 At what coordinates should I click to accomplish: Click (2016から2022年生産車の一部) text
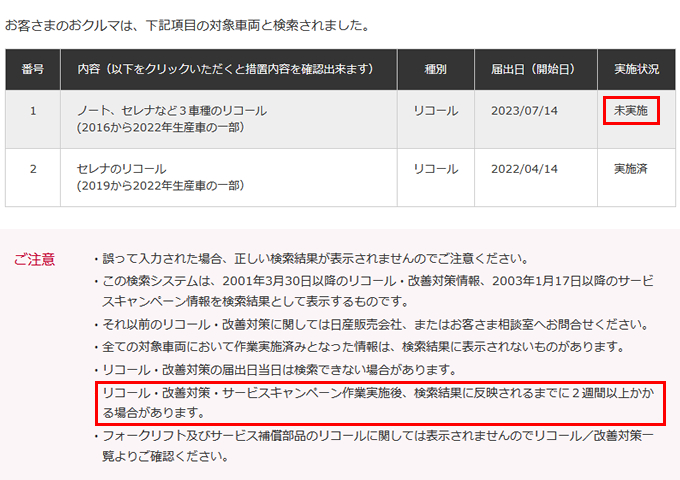160,127
